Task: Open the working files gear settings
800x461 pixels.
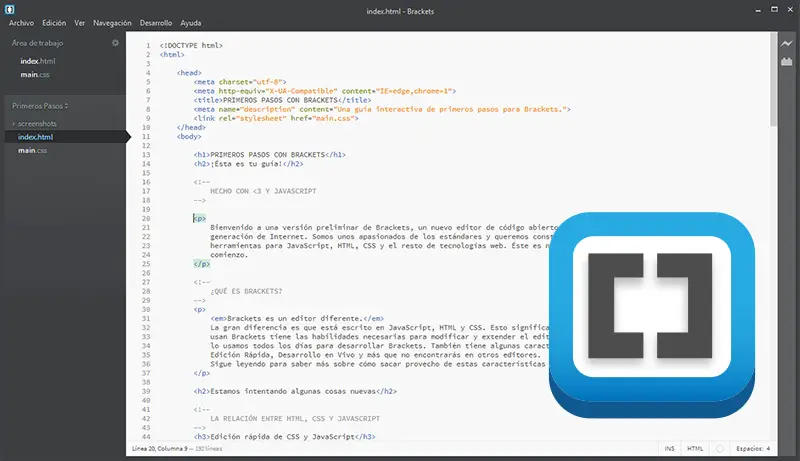Action: click(115, 43)
